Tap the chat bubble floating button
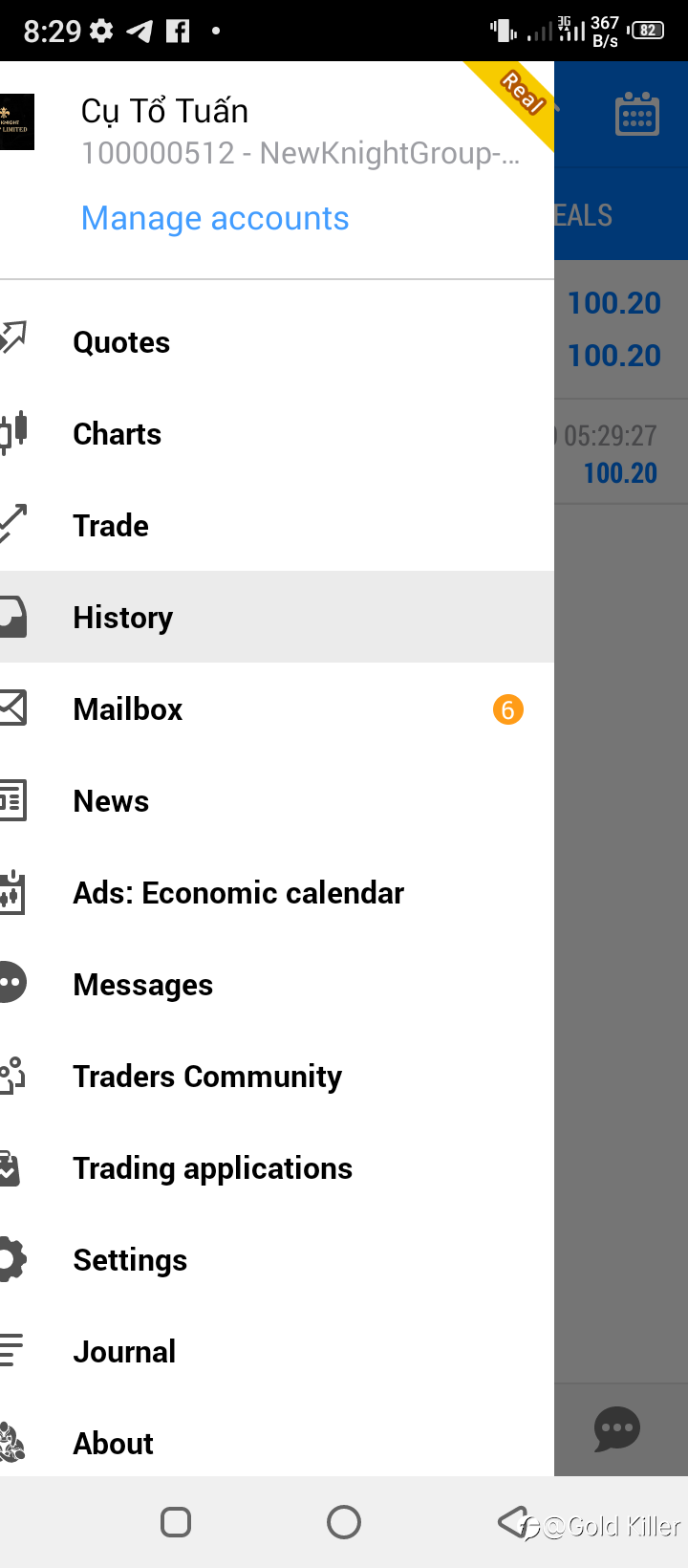 [617, 1428]
